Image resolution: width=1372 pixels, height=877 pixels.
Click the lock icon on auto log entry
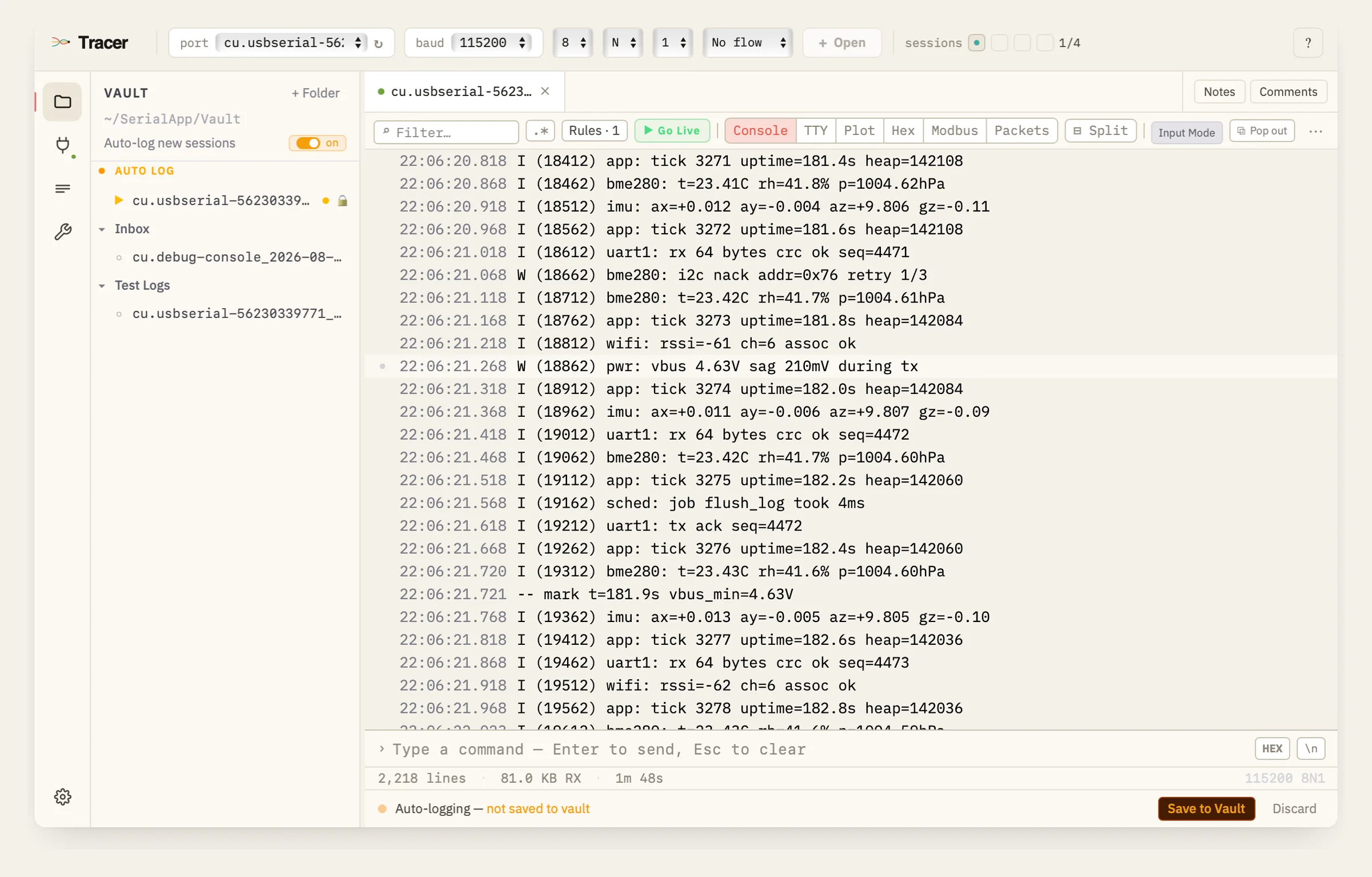tap(342, 201)
